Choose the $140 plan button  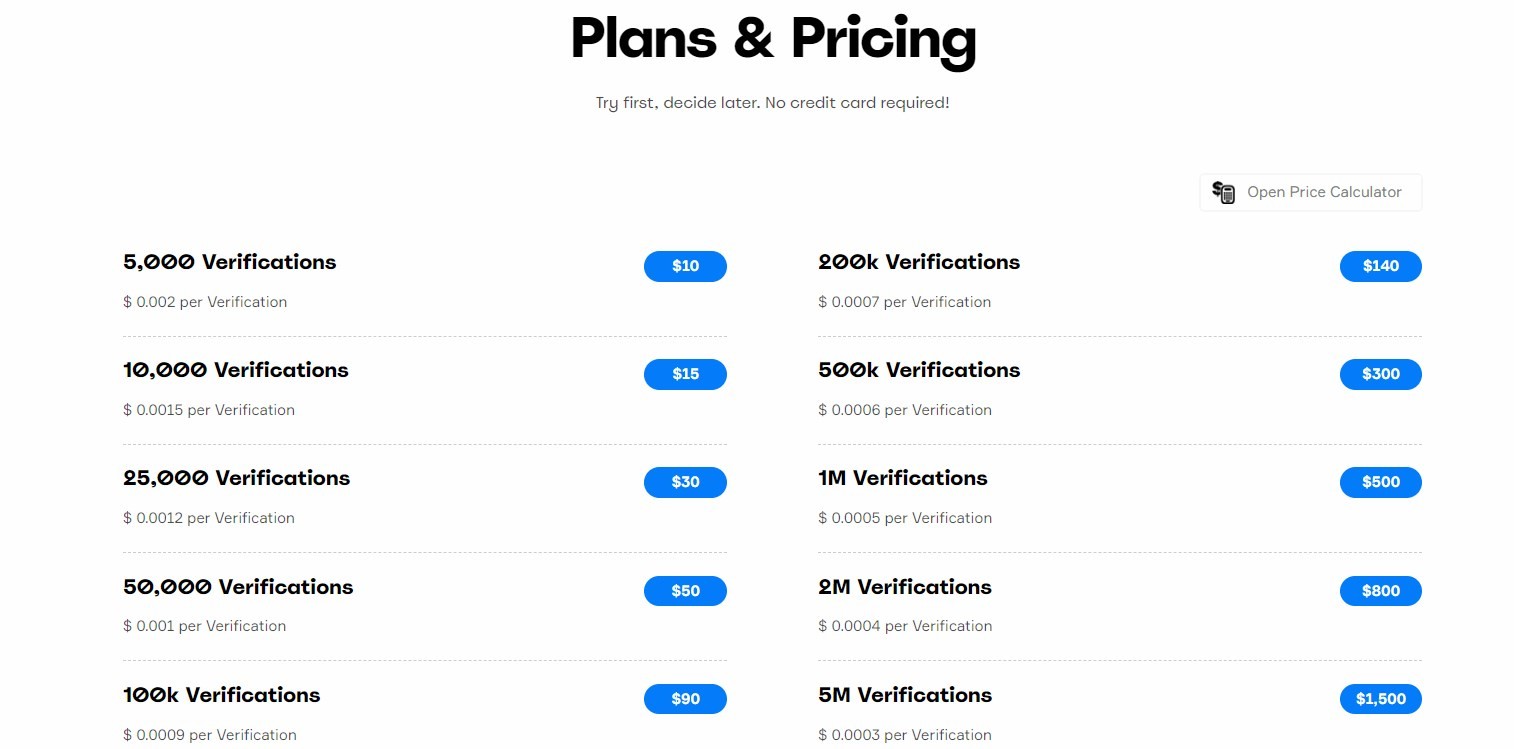click(x=1380, y=266)
